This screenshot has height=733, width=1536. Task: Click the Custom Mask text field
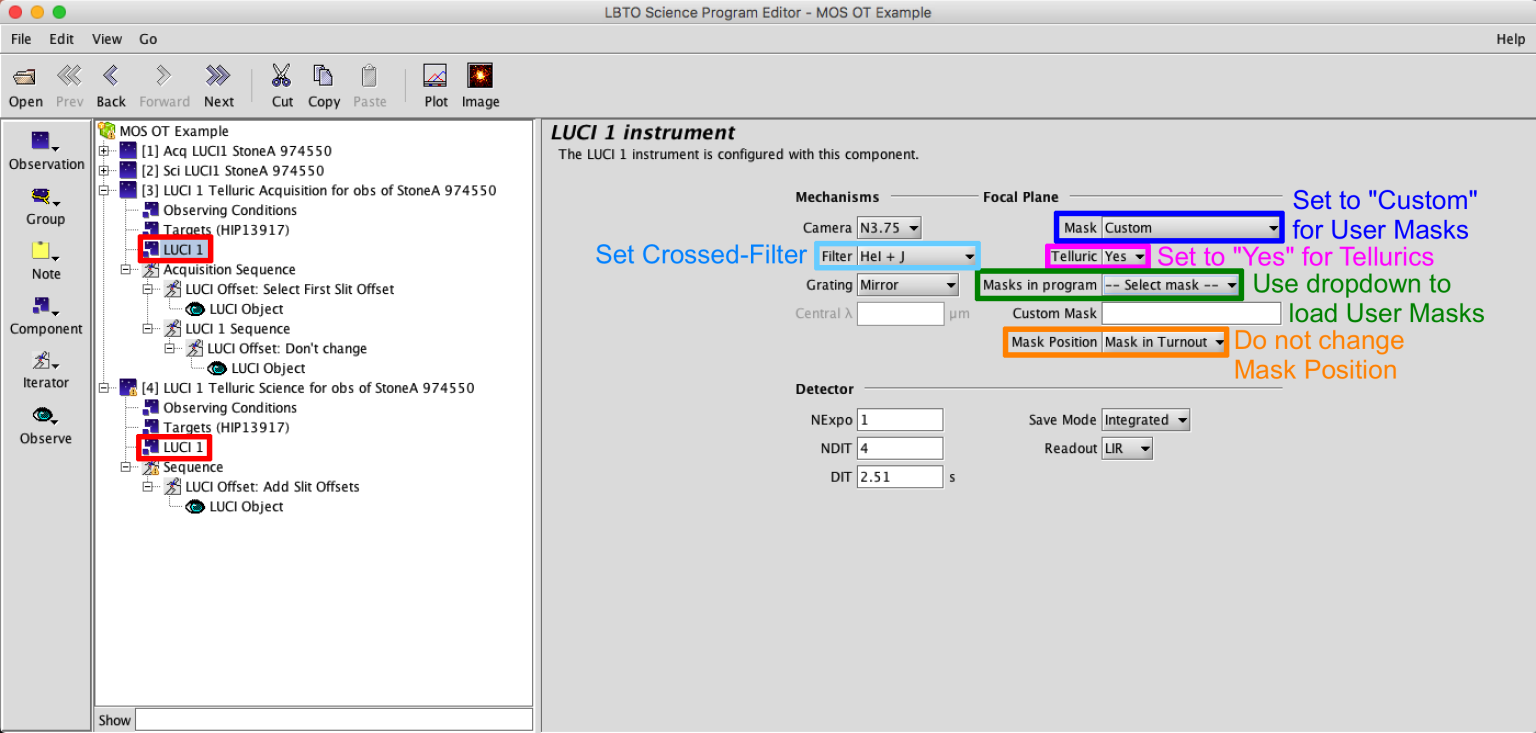(x=1191, y=313)
